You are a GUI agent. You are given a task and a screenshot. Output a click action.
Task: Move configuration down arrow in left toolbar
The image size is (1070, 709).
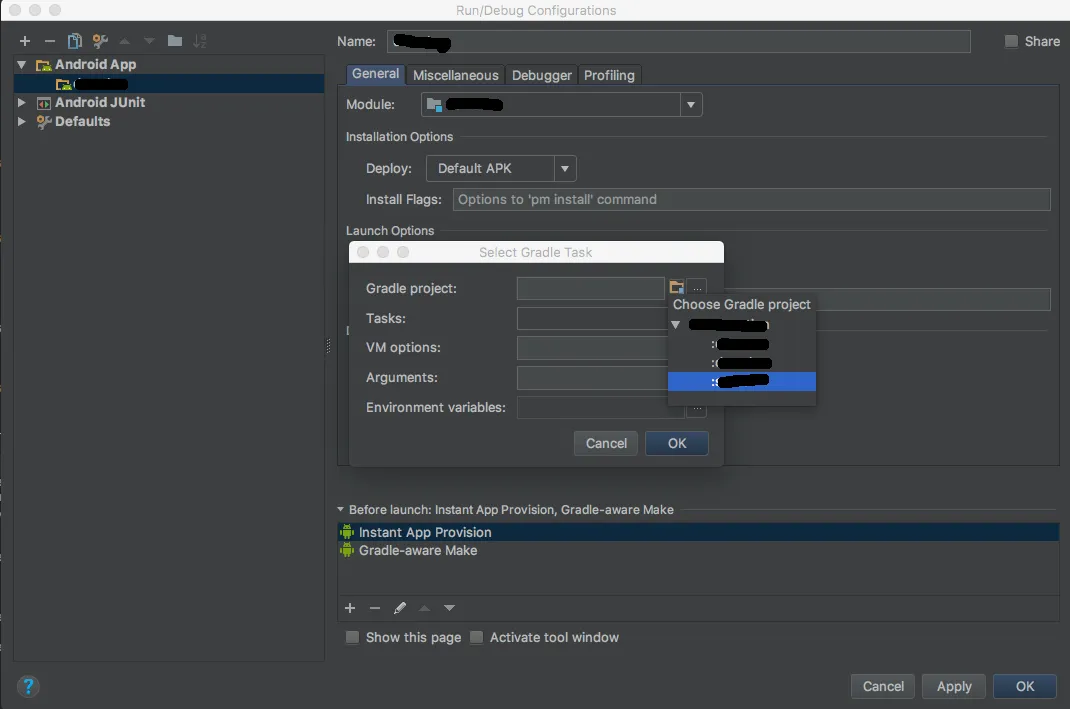[x=149, y=41]
